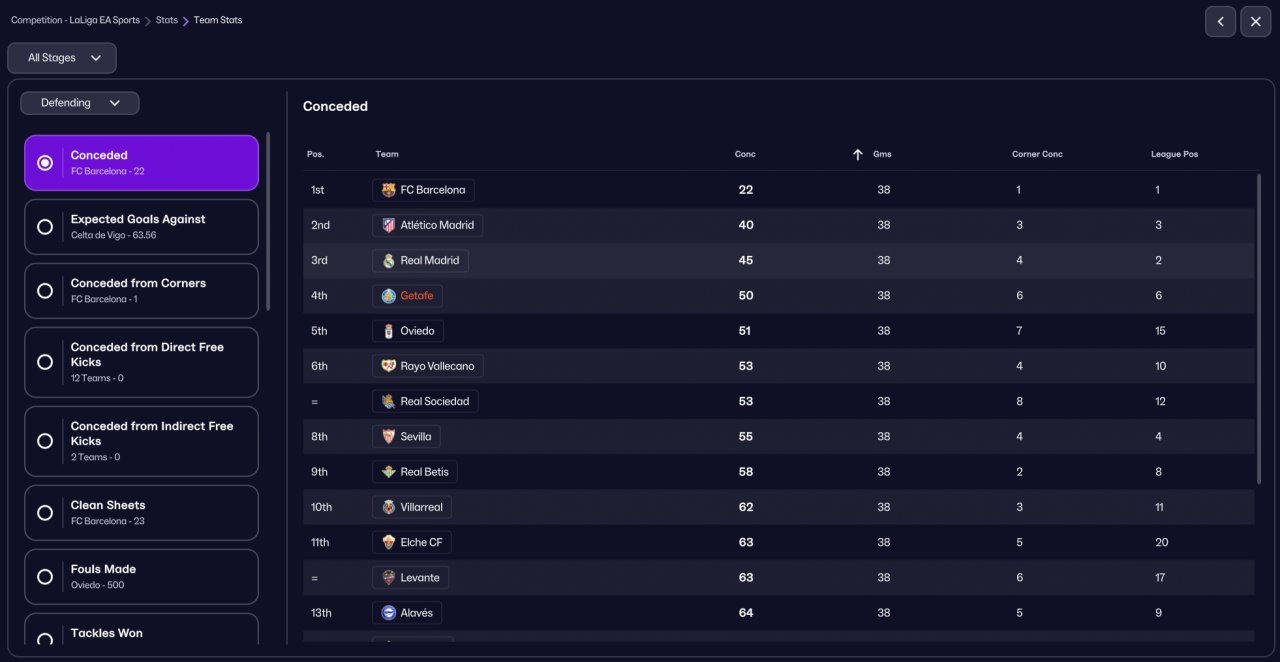Click the Real Madrid crest icon
The image size is (1280, 662).
(x=389, y=261)
